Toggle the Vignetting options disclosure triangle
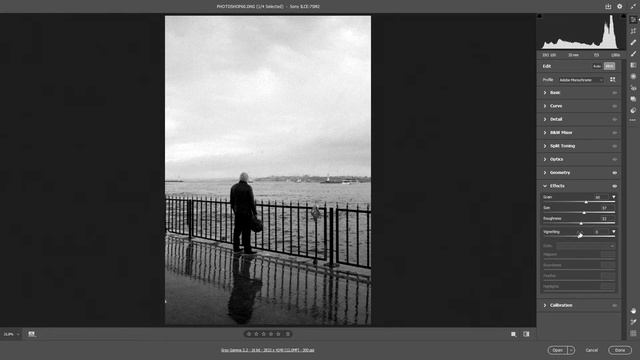The width and height of the screenshot is (640, 360). pyautogui.click(x=613, y=232)
